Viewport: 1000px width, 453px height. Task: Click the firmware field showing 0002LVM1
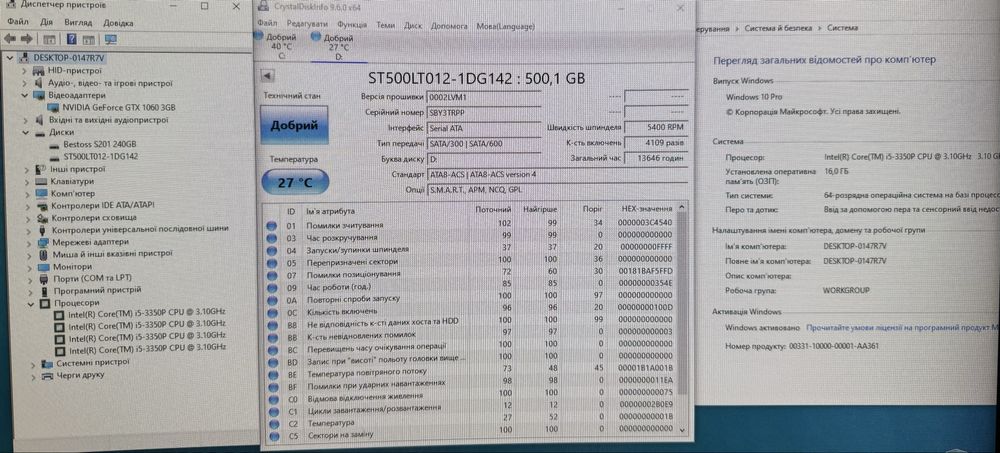[x=484, y=96]
